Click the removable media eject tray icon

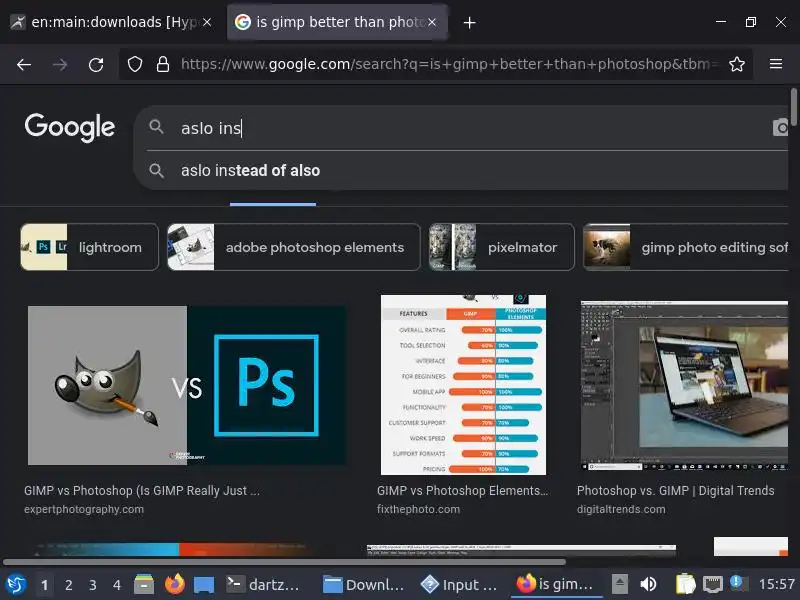coord(619,584)
